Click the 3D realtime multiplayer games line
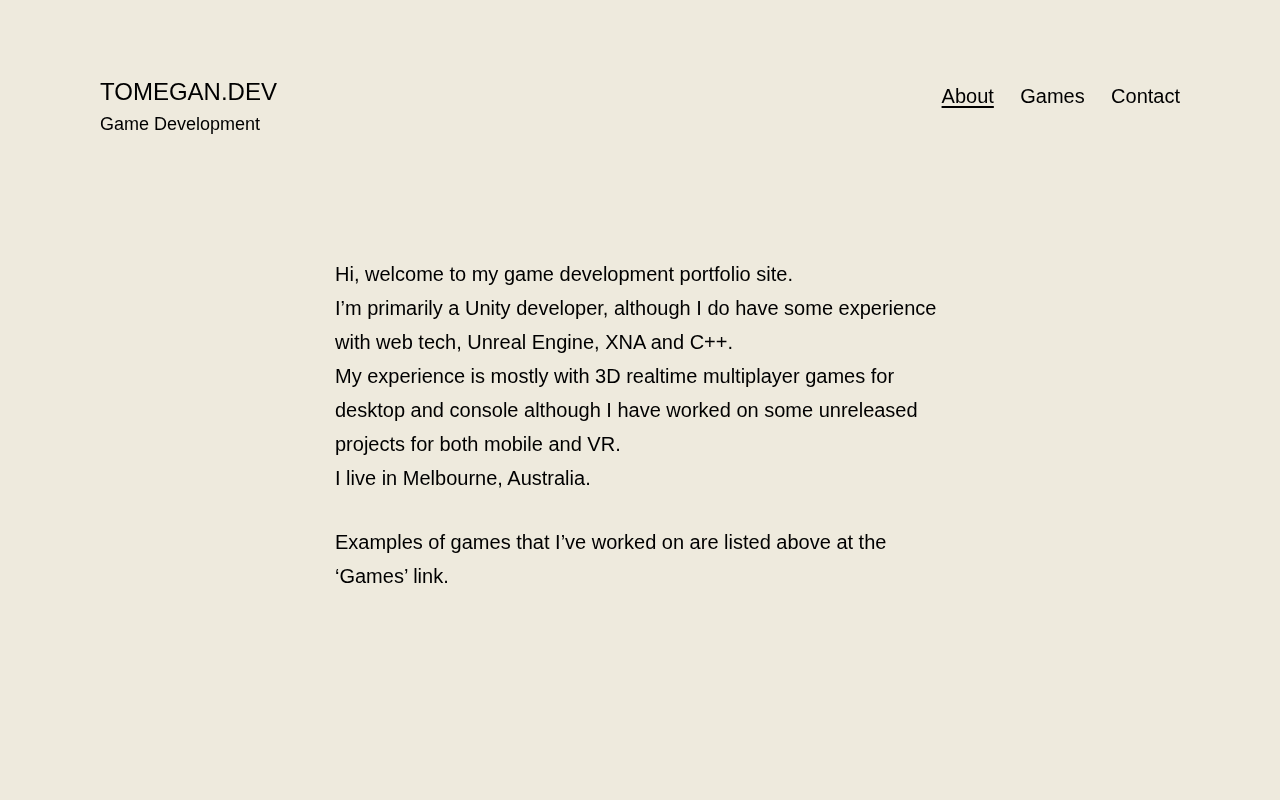Screen dimensions: 1280x800 pos(614,376)
